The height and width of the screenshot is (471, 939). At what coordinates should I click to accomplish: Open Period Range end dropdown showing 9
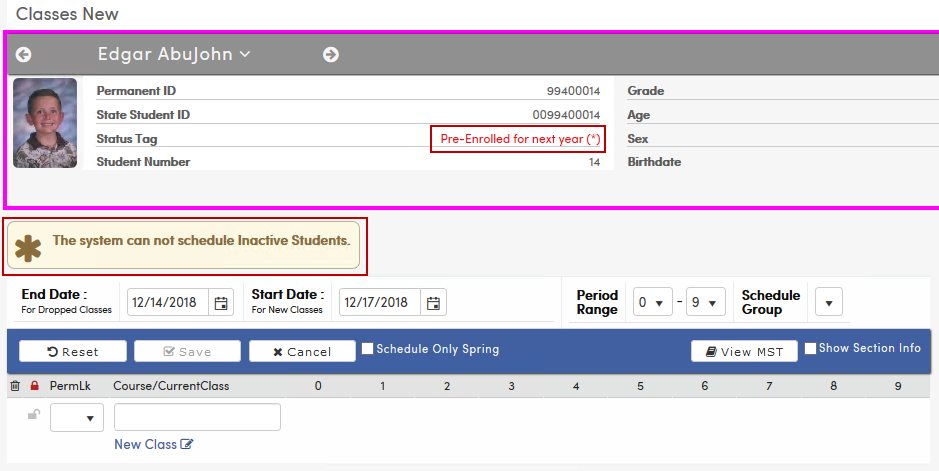706,302
